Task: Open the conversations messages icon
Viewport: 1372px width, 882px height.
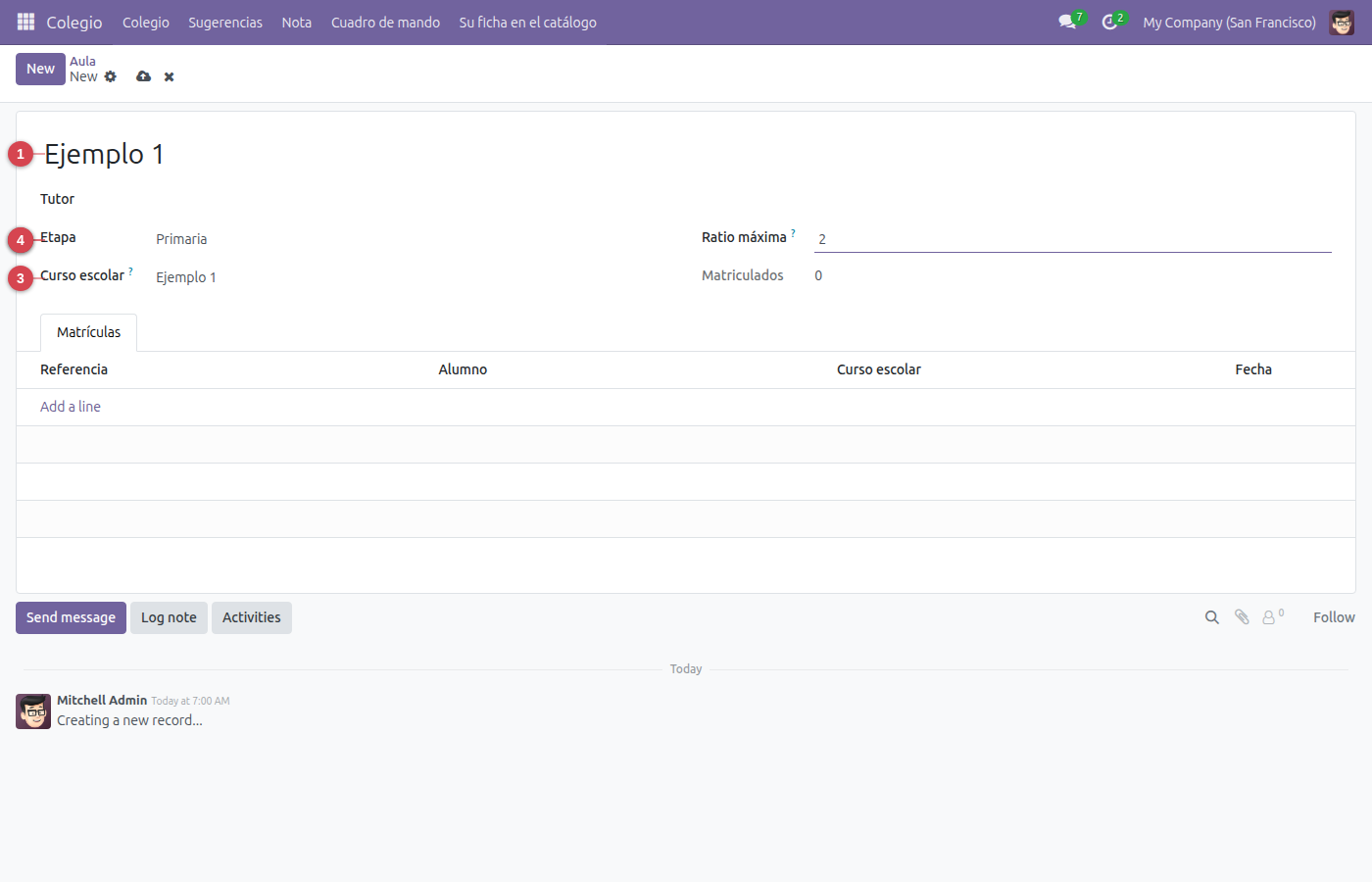Action: point(1067,22)
